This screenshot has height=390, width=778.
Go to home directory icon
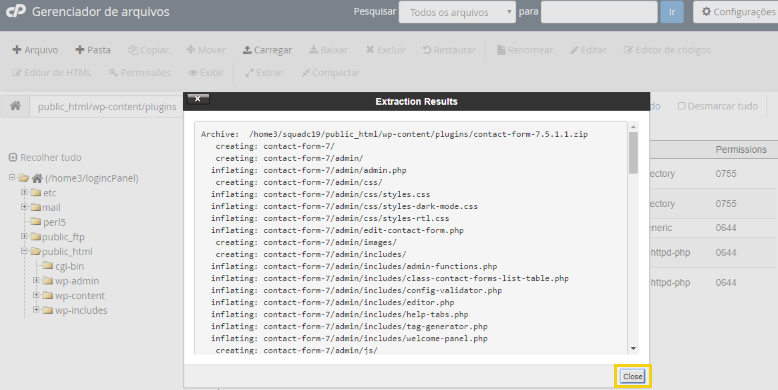(x=15, y=106)
